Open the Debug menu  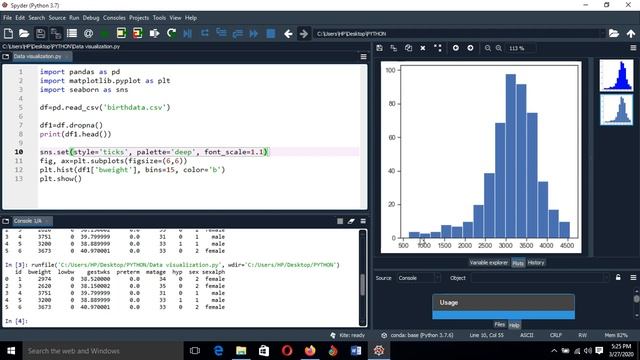click(91, 18)
